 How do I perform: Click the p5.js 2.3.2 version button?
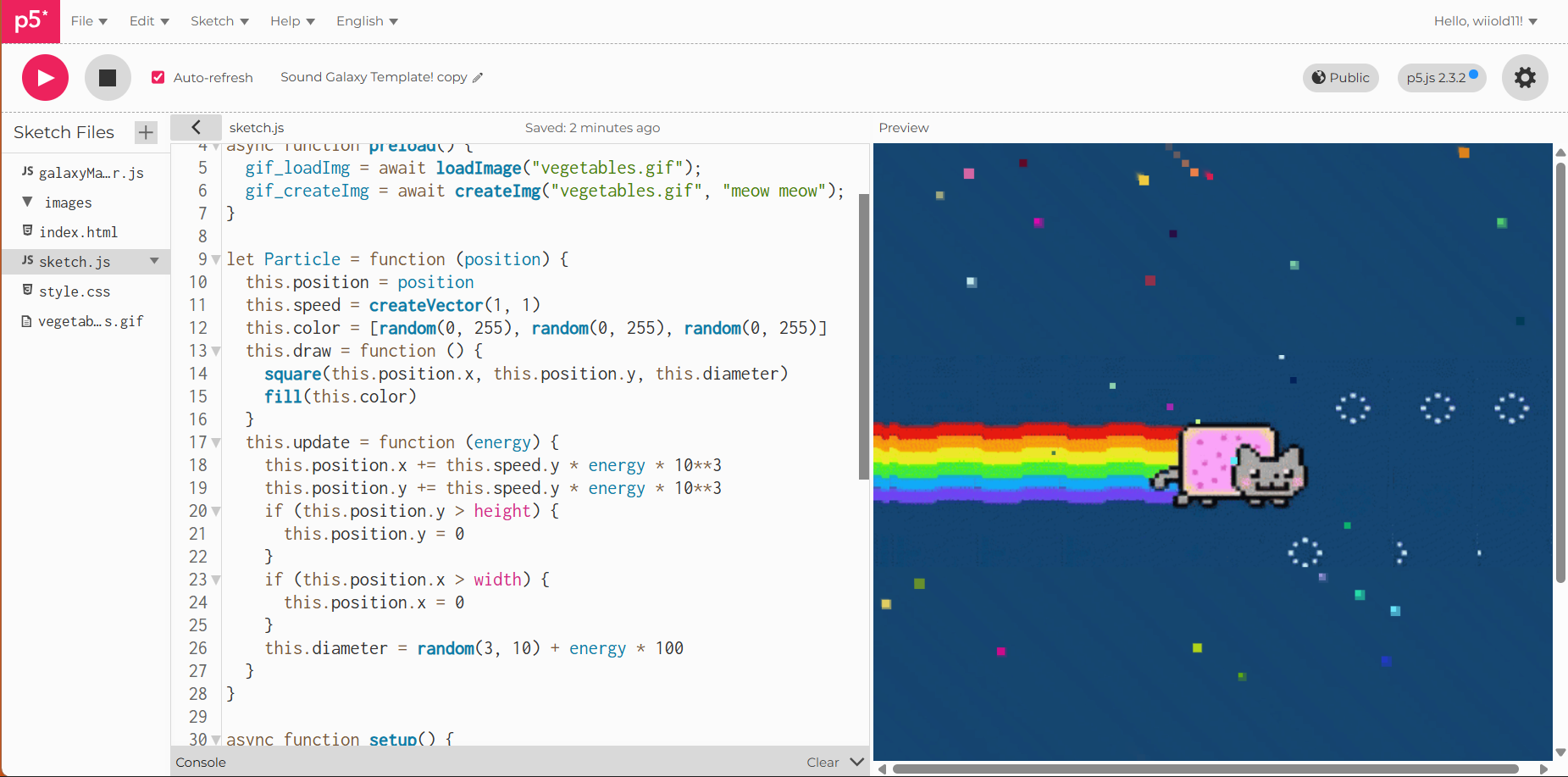point(1442,78)
